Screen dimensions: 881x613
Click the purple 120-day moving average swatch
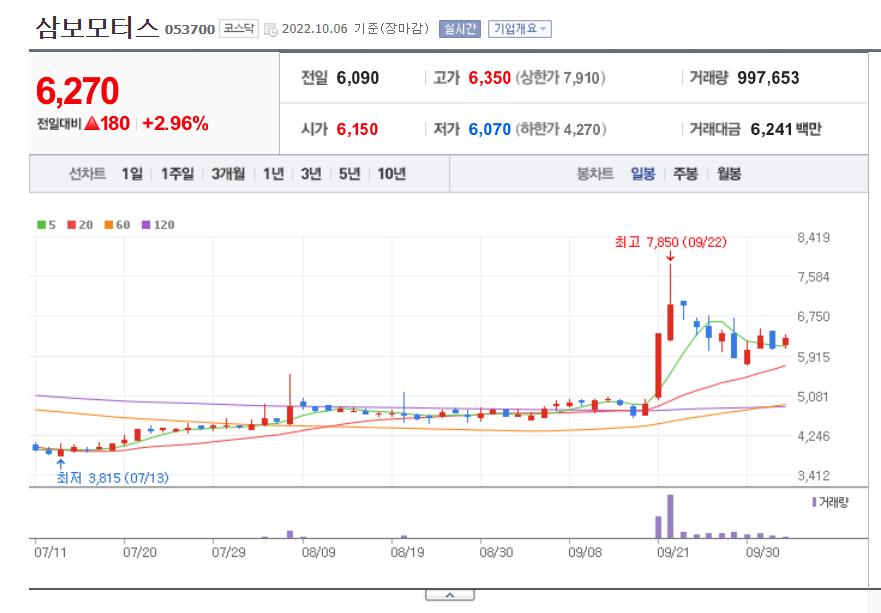146,225
